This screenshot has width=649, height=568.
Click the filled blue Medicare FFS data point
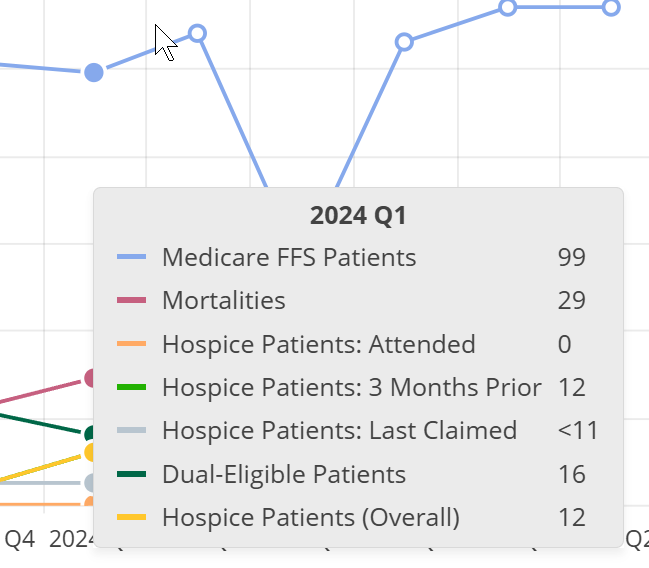[94, 72]
